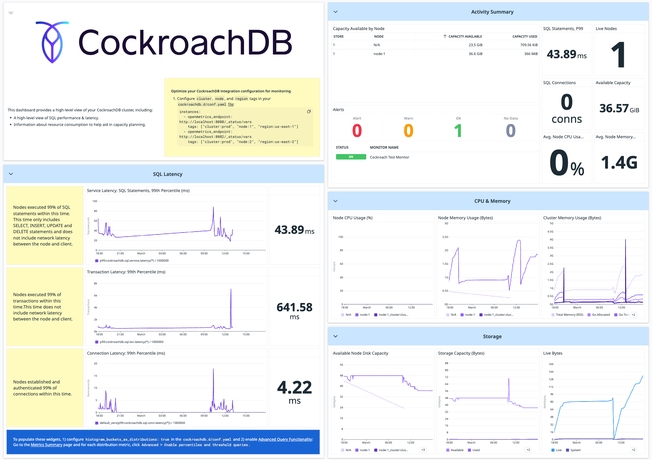
Task: Collapse the Storage group chevron
Action: [335, 336]
